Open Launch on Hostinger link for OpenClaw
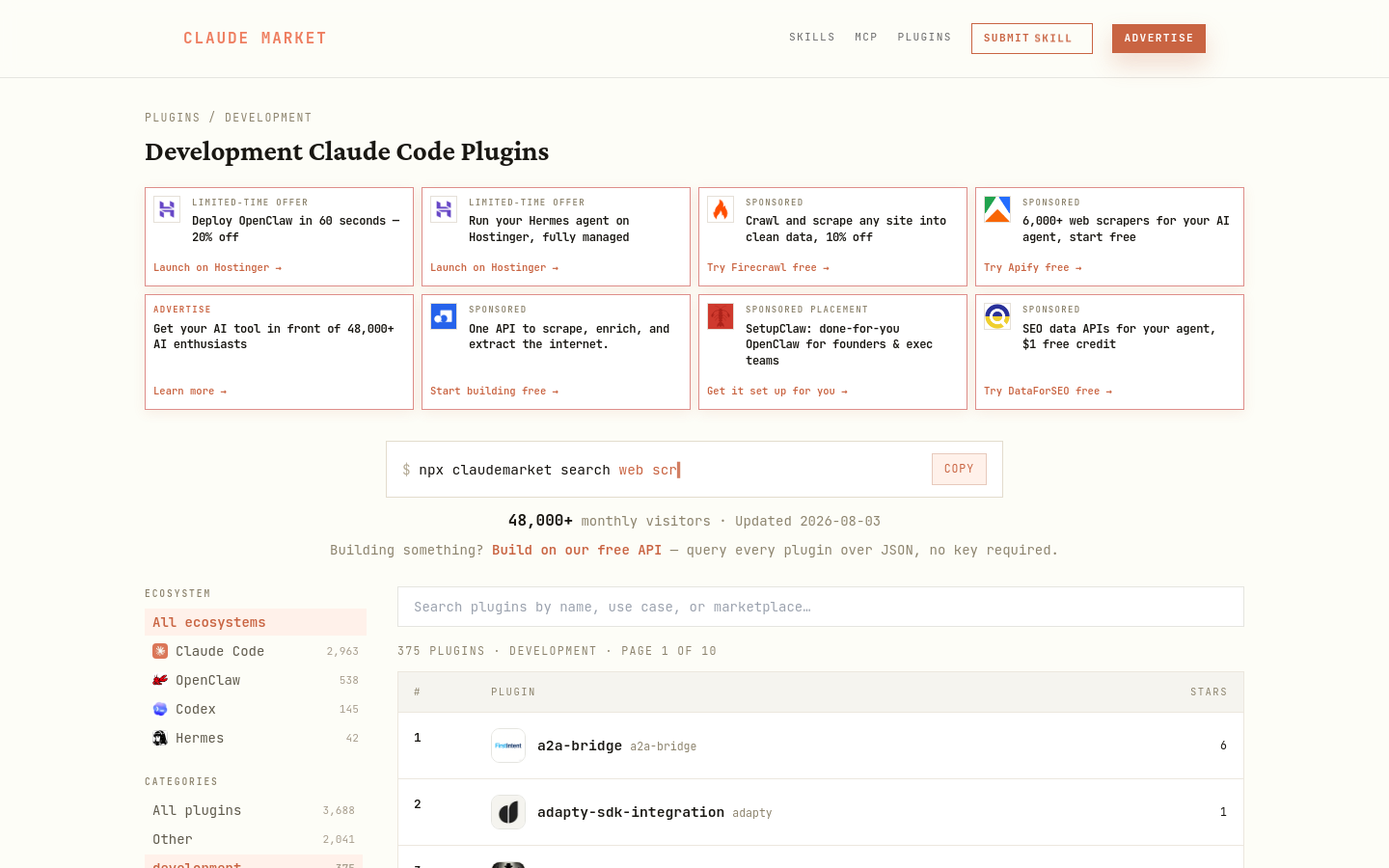Image resolution: width=1389 pixels, height=868 pixels. pyautogui.click(x=217, y=268)
